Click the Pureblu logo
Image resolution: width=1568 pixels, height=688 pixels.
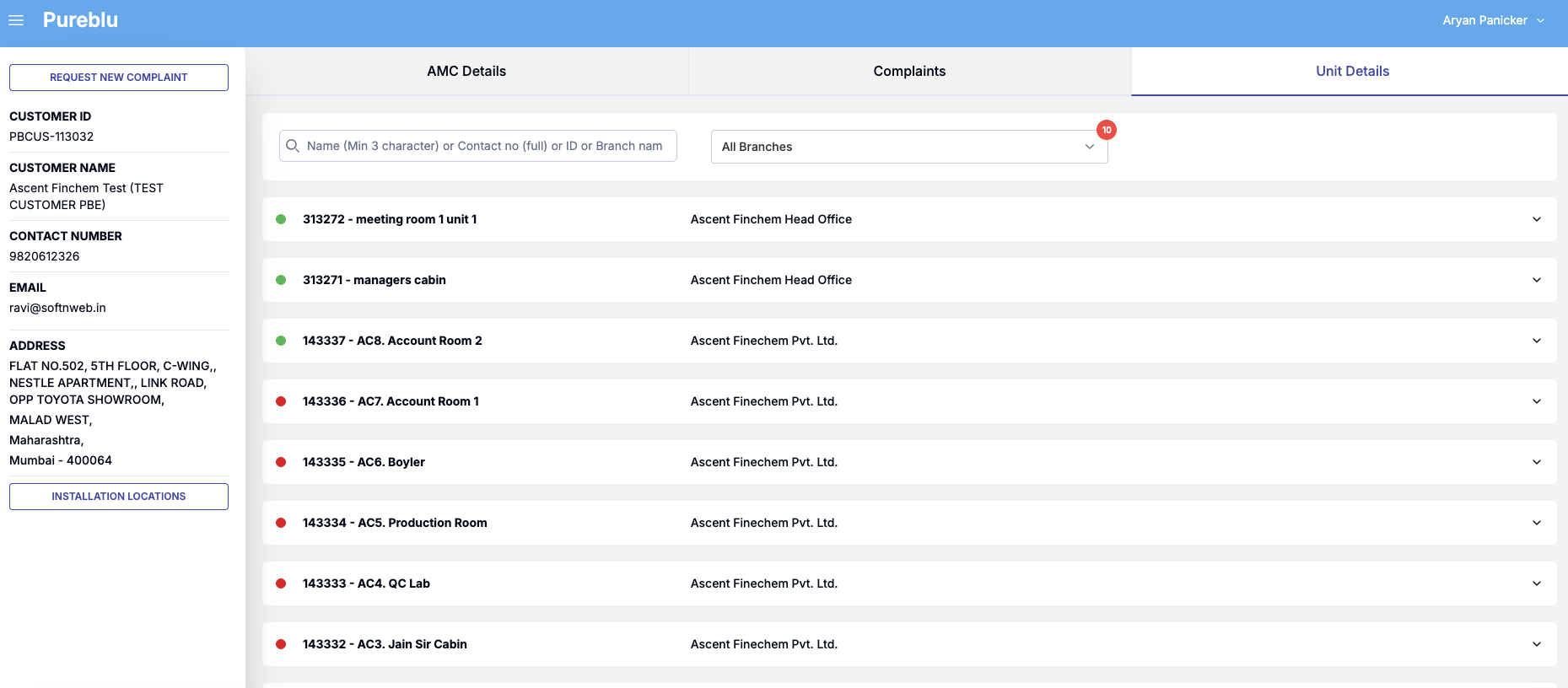pos(80,20)
